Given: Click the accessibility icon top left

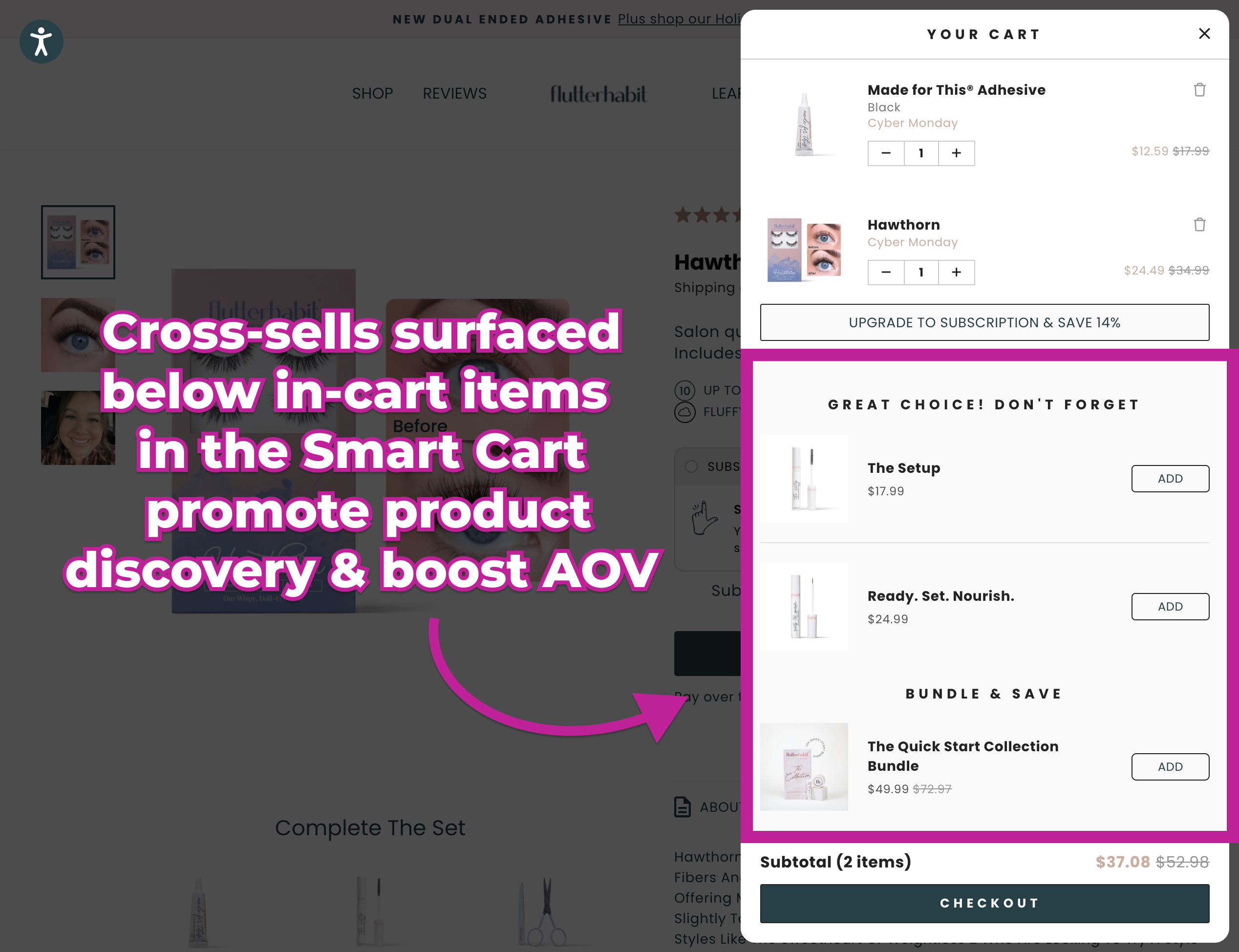Looking at the screenshot, I should tap(41, 41).
